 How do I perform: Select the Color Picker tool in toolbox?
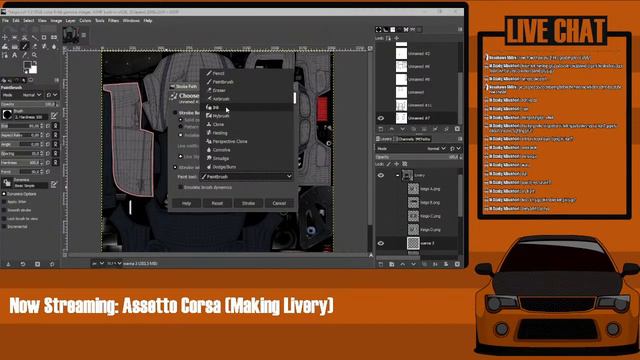[24, 55]
